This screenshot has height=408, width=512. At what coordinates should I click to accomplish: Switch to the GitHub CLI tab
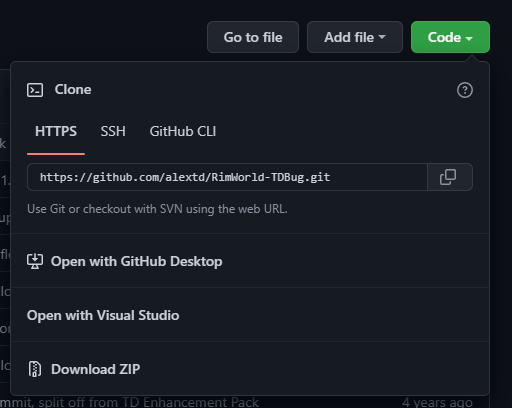point(183,131)
